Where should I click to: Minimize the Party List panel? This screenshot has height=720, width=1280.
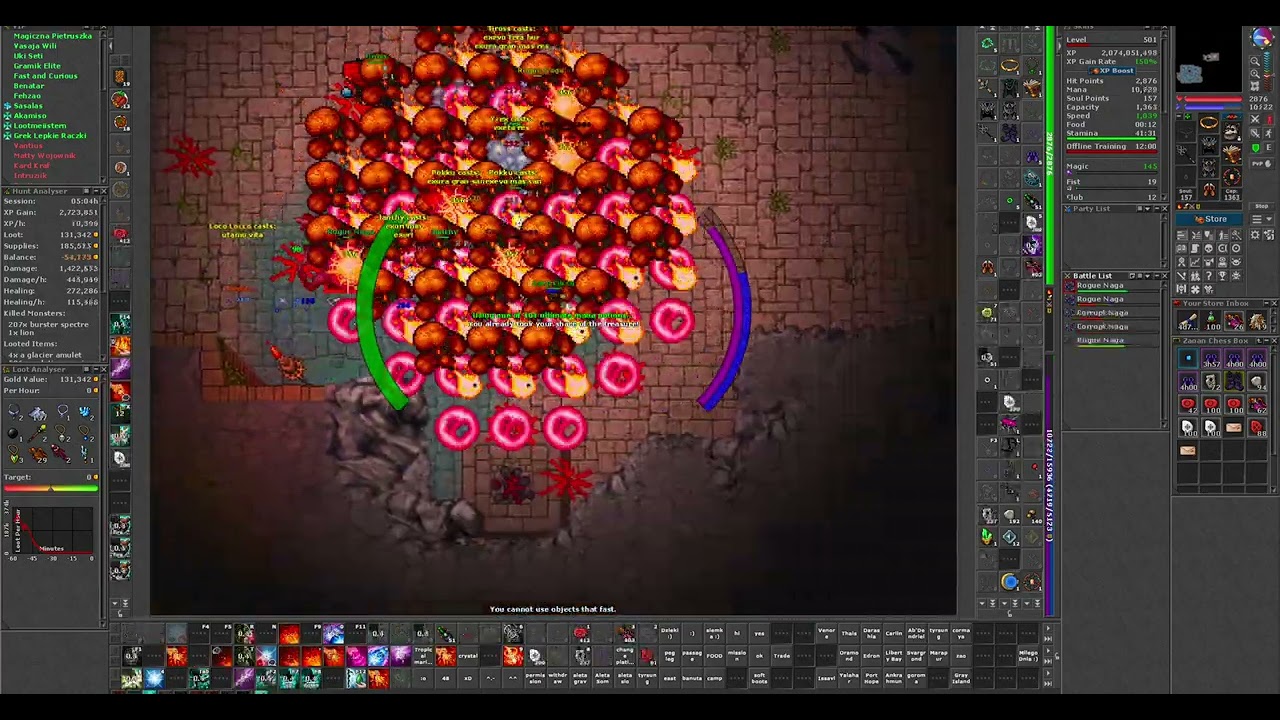pos(1156,208)
